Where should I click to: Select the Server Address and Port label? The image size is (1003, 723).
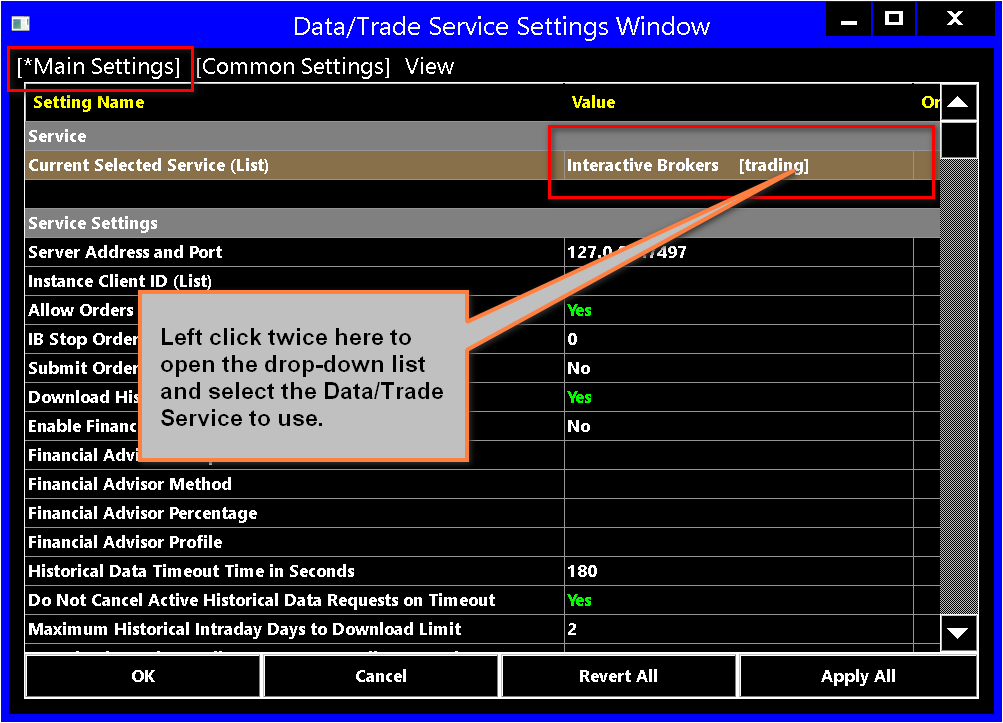(125, 252)
